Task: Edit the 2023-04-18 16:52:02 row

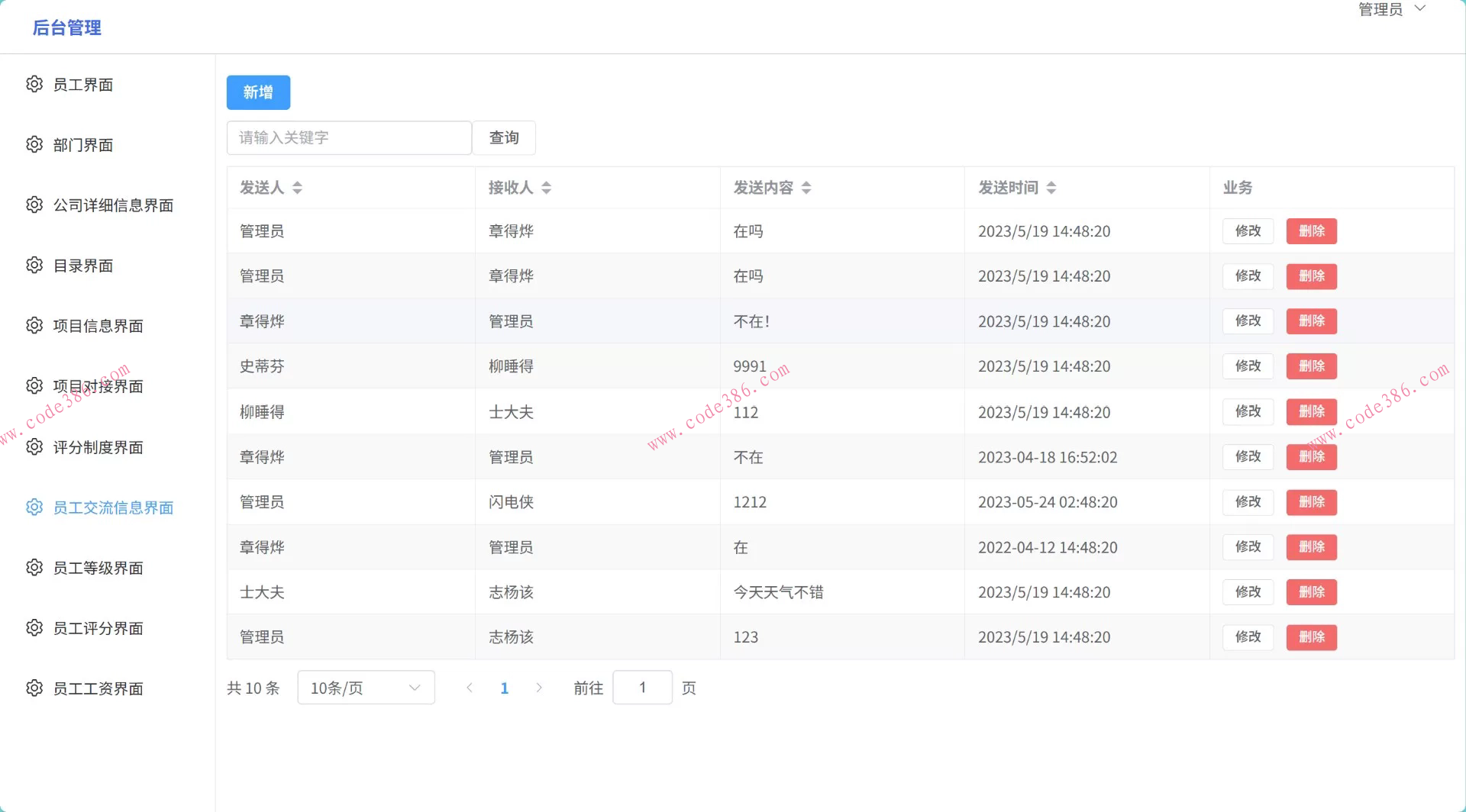Action: [1248, 456]
